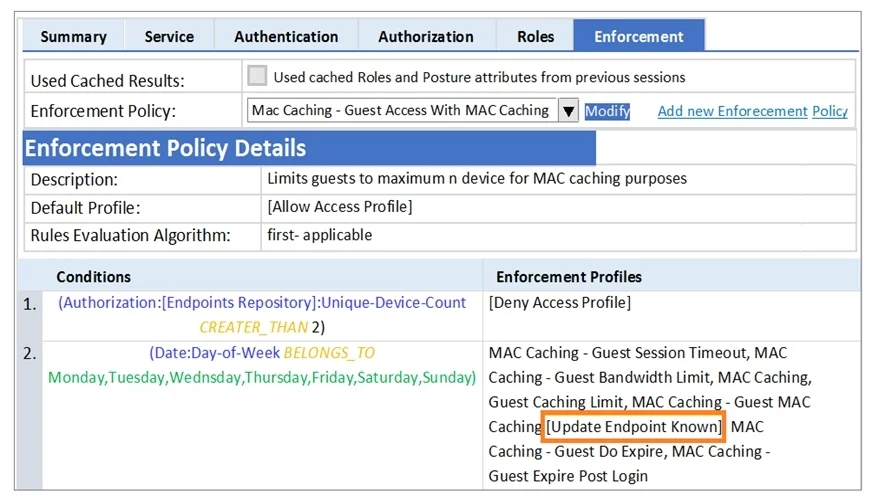This screenshot has height=496, width=872.
Task: Click the Enforcement Profiles column header
Action: pos(569,276)
